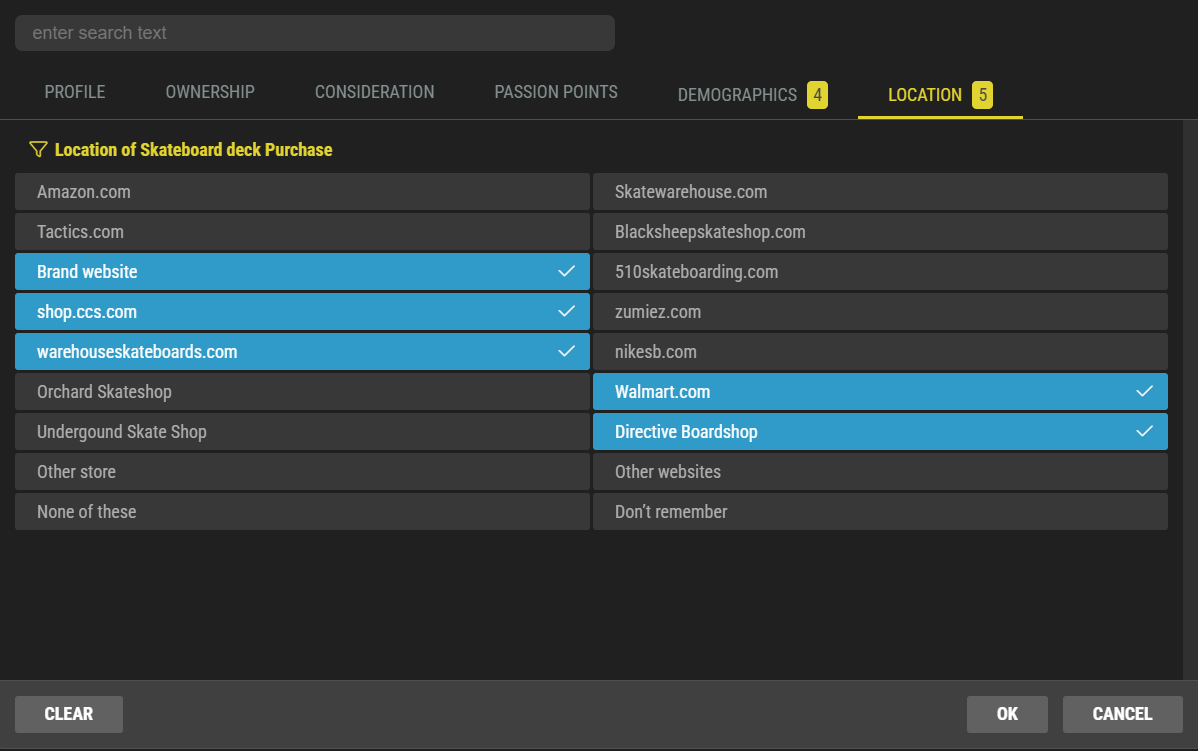Click the 4 badge on DEMOGRAPHICS
This screenshot has width=1198, height=751.
tap(818, 95)
